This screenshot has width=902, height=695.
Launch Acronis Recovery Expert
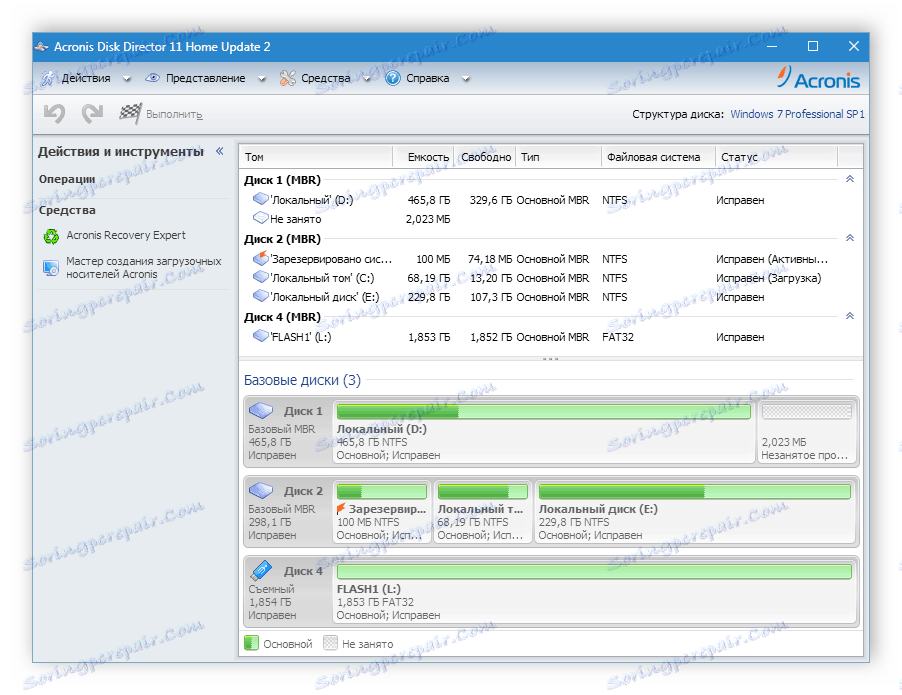(x=126, y=235)
